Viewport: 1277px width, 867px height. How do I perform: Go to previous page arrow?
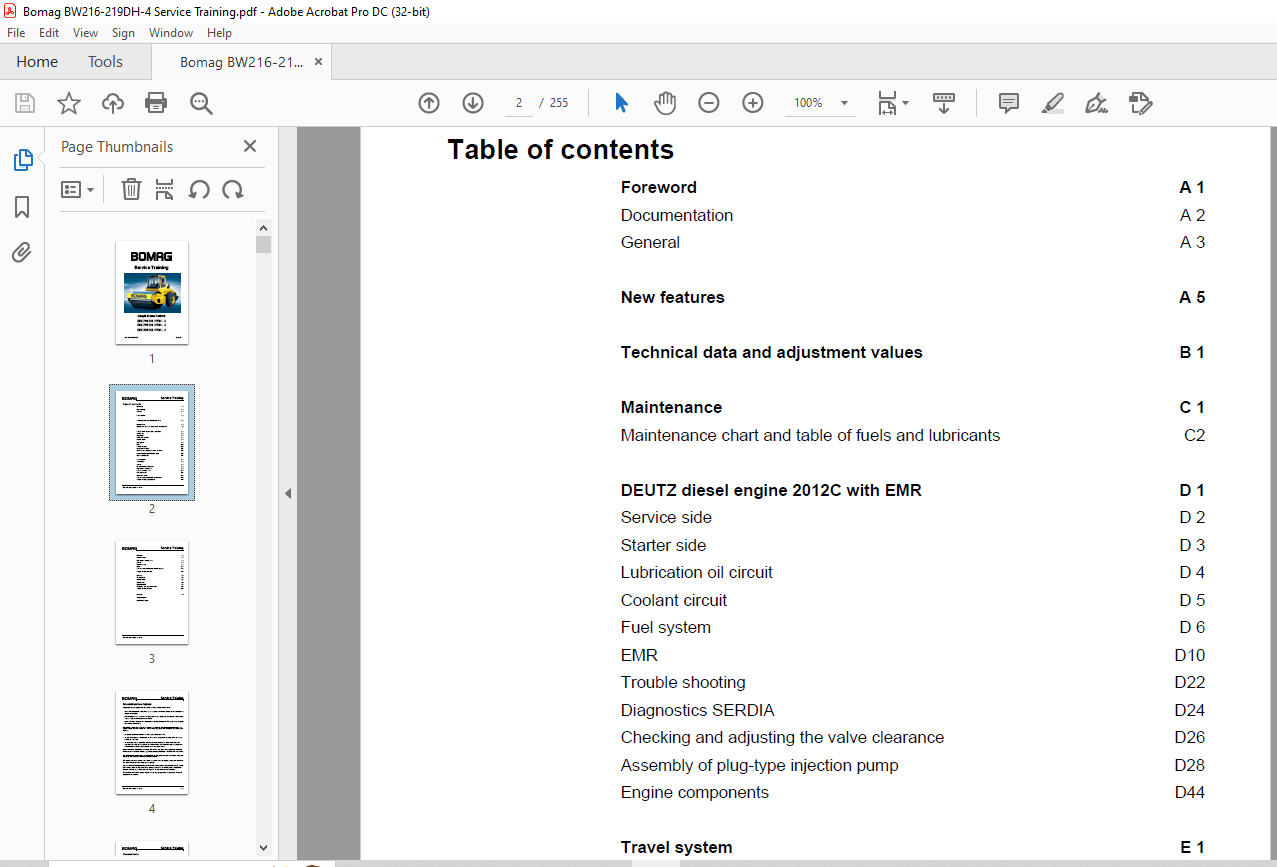point(429,103)
